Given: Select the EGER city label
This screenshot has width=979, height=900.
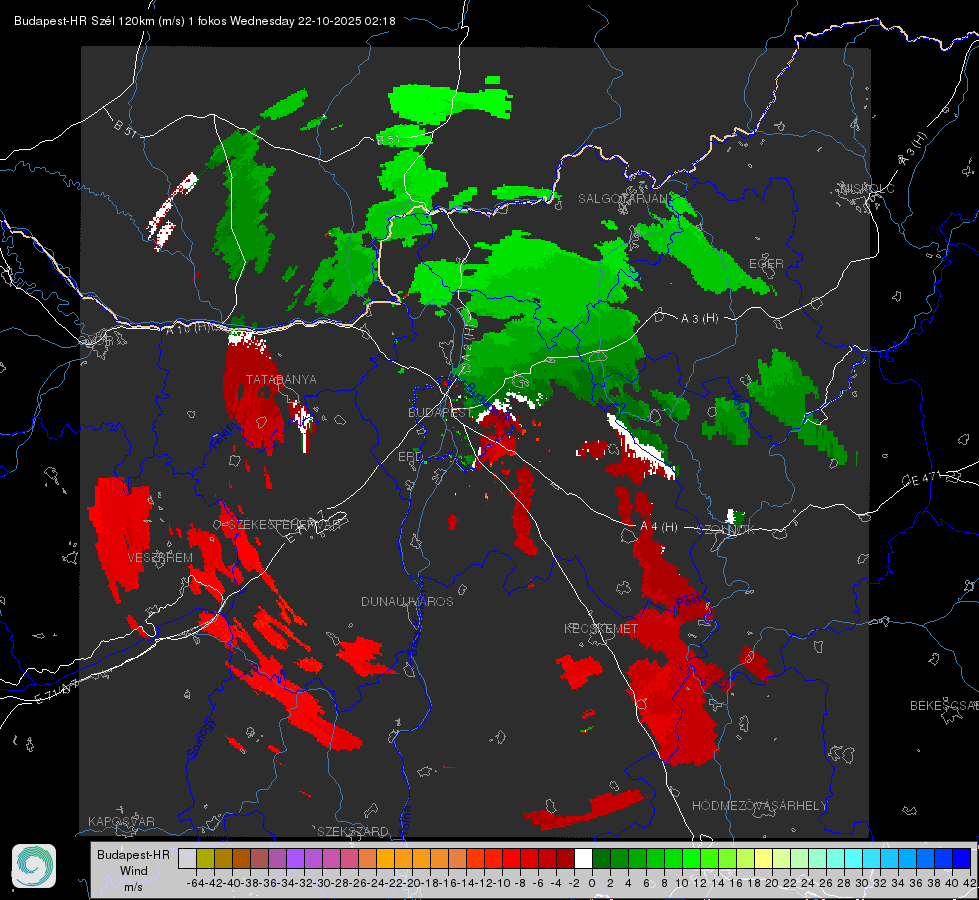Looking at the screenshot, I should click(x=766, y=264).
